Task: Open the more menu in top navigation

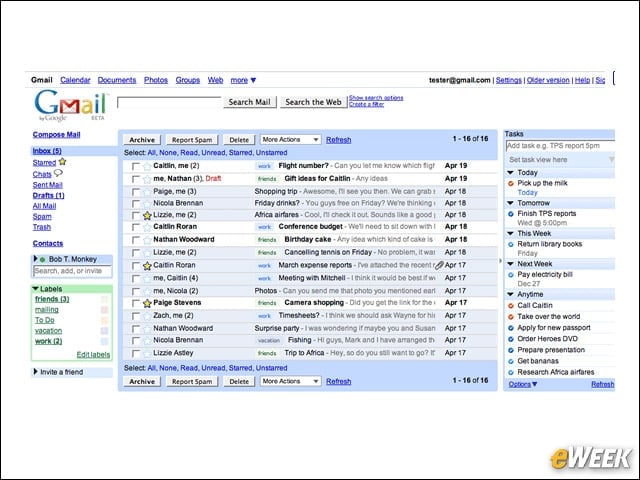Action: (243, 80)
